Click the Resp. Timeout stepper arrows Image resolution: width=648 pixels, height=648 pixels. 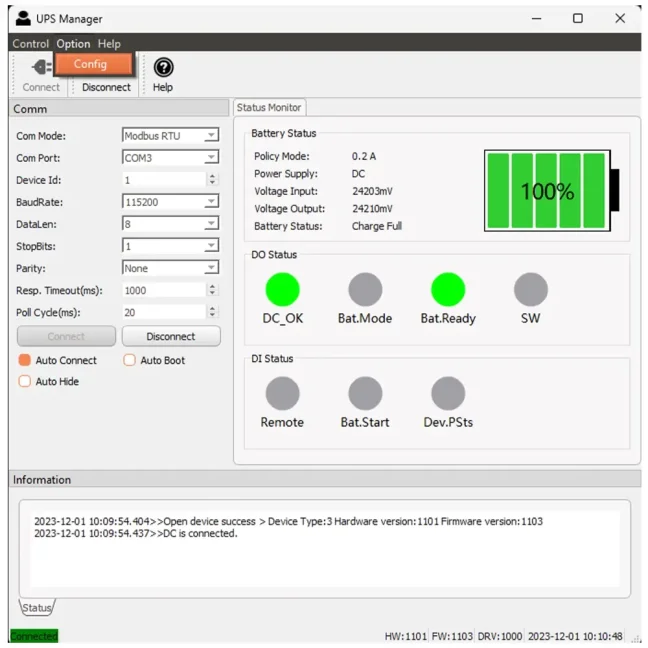click(212, 290)
